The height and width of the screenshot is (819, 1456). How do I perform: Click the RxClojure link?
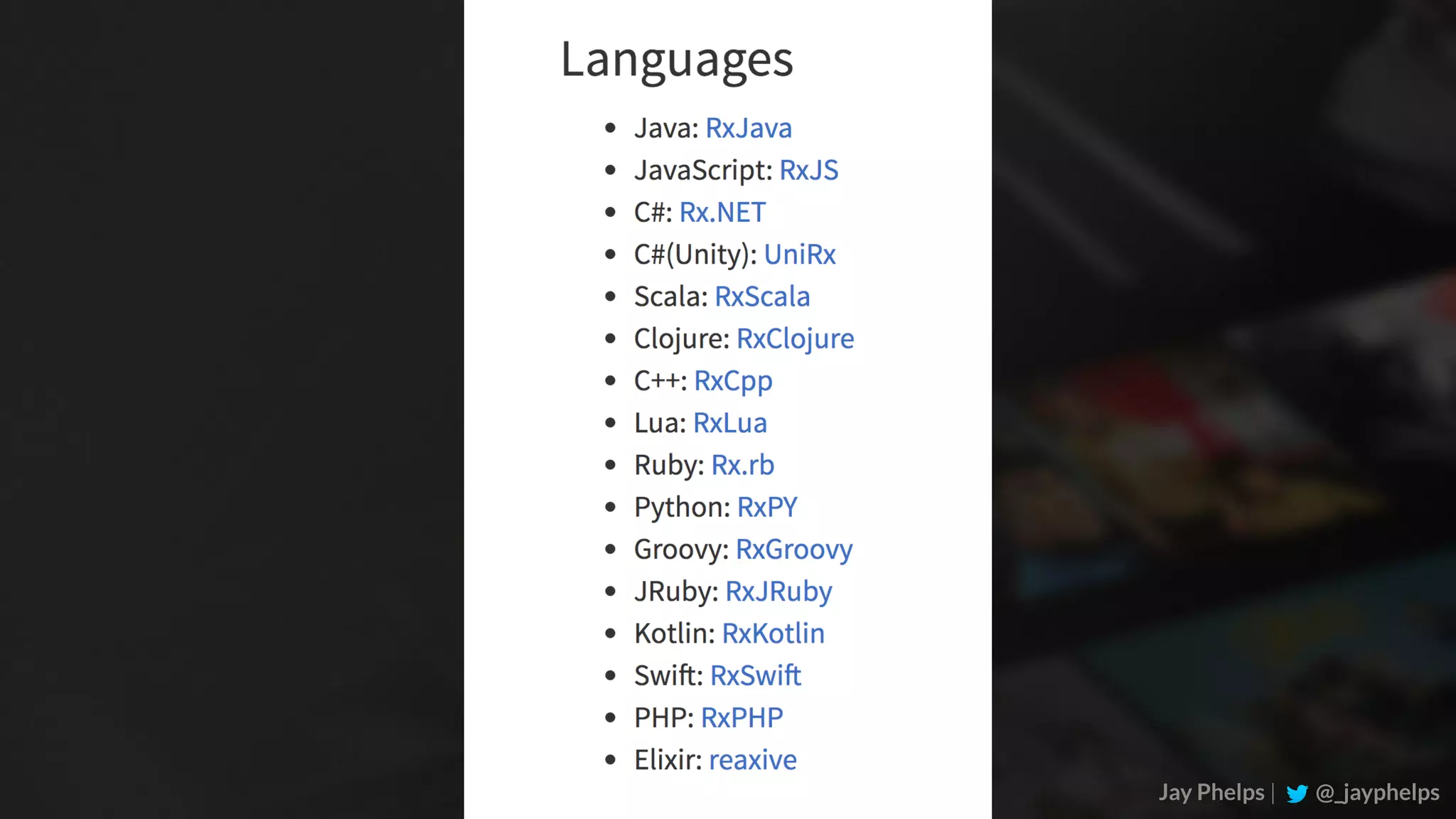pyautogui.click(x=795, y=338)
